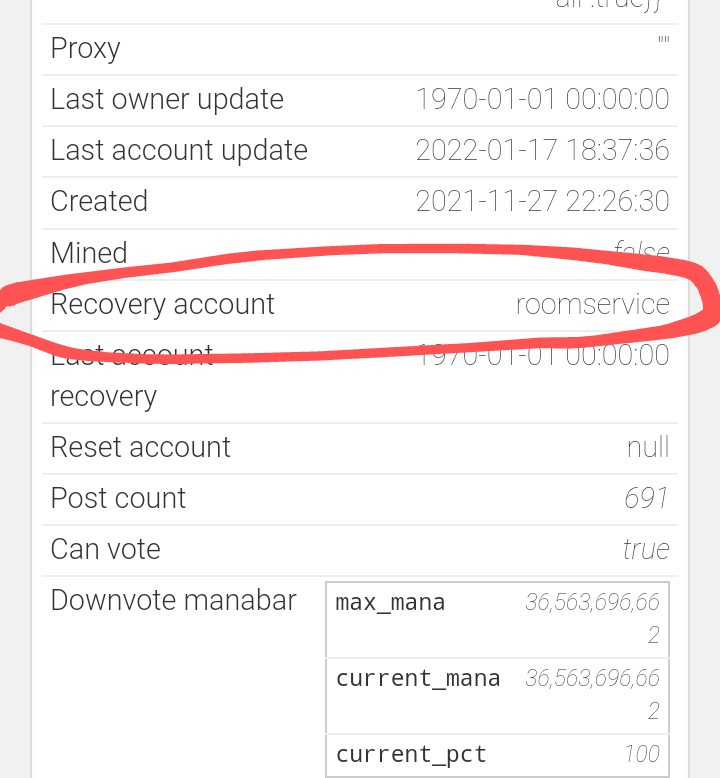Open the roomservice recovery account value

(592, 304)
